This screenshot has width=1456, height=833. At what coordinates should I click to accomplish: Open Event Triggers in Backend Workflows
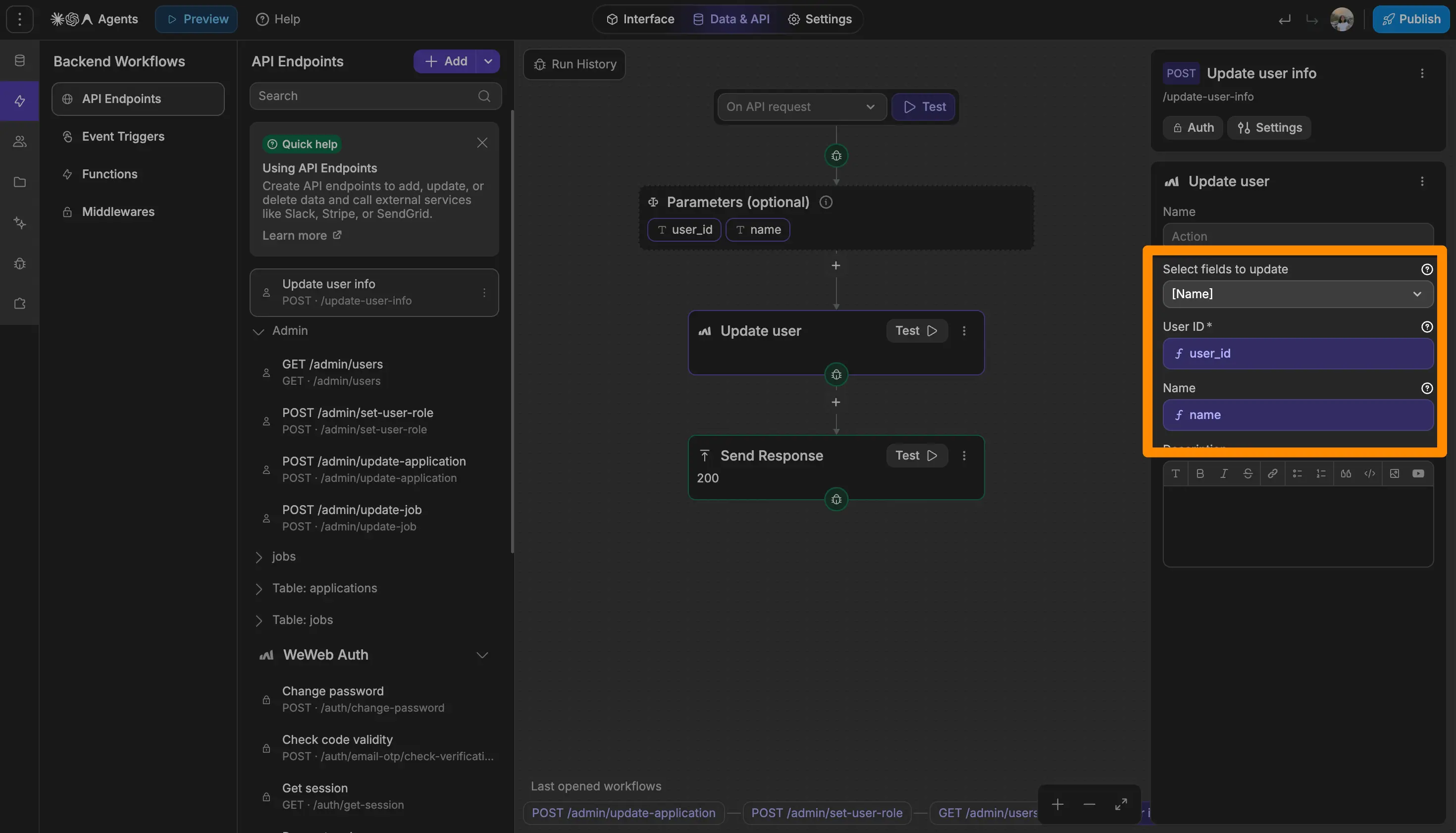(123, 136)
